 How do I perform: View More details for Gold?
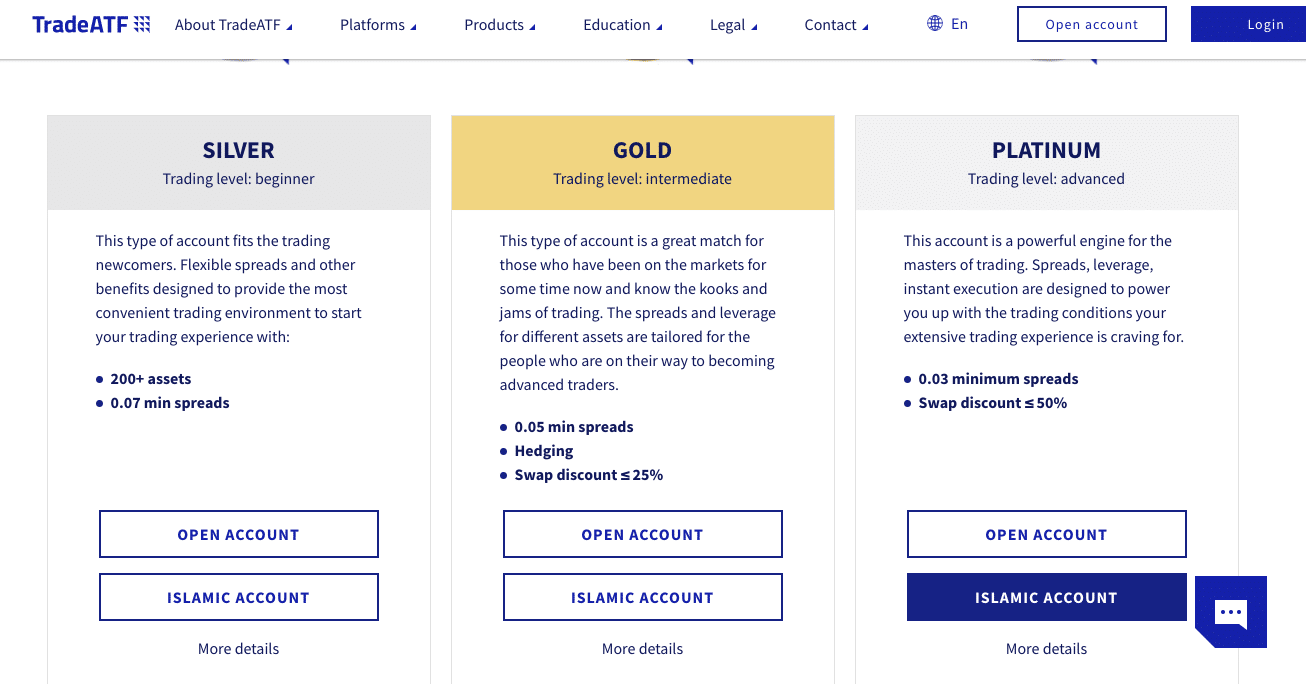tap(642, 649)
